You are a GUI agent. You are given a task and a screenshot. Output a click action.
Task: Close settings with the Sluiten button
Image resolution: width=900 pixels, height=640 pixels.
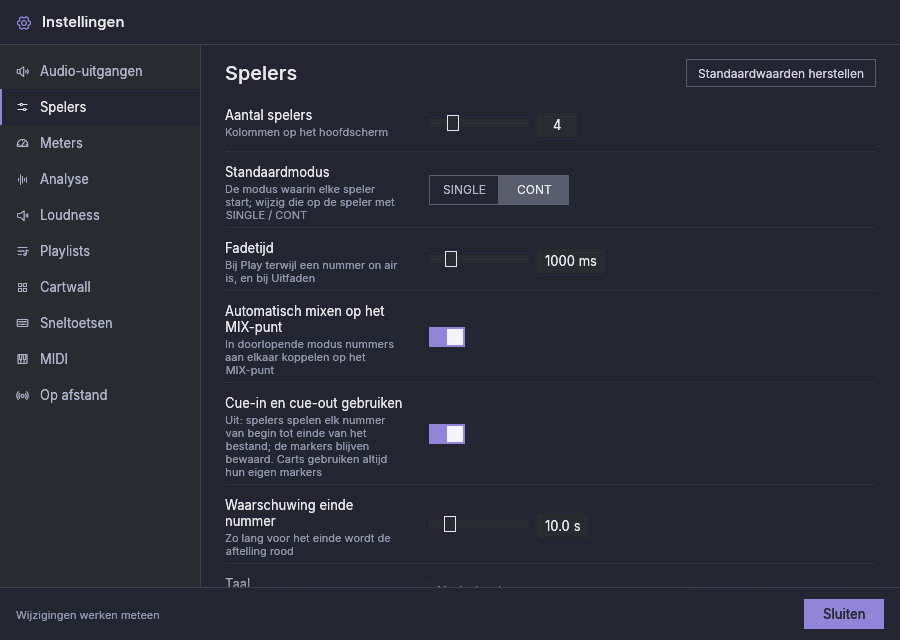[x=844, y=614]
